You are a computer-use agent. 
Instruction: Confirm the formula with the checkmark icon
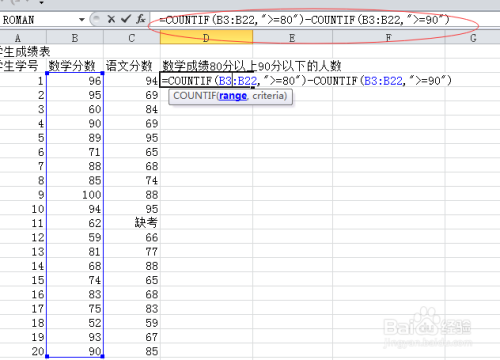click(126, 19)
